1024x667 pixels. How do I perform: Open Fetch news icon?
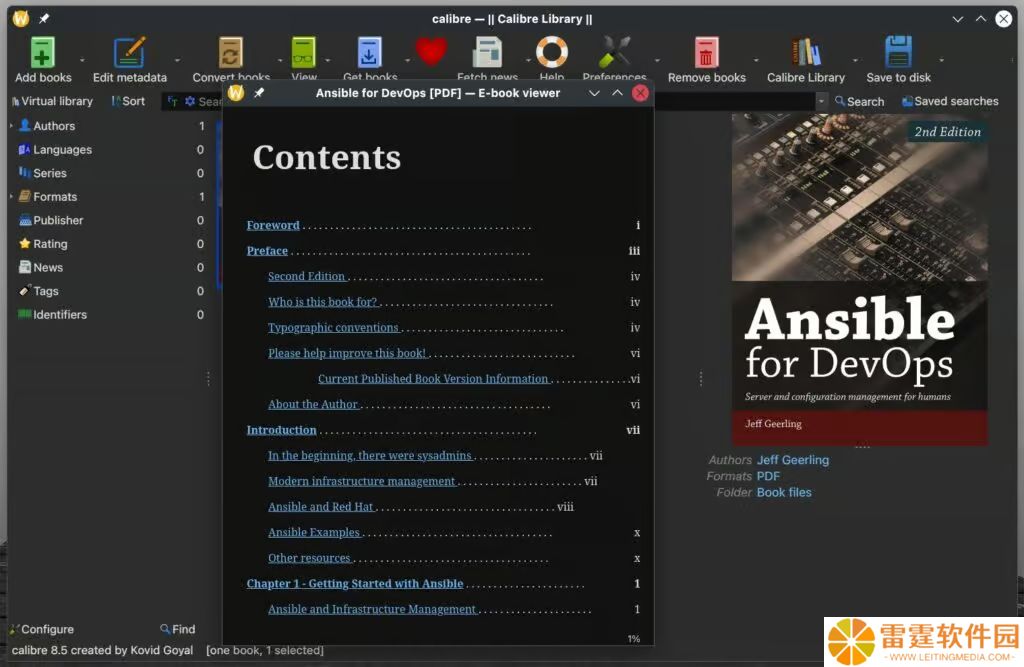tap(487, 52)
